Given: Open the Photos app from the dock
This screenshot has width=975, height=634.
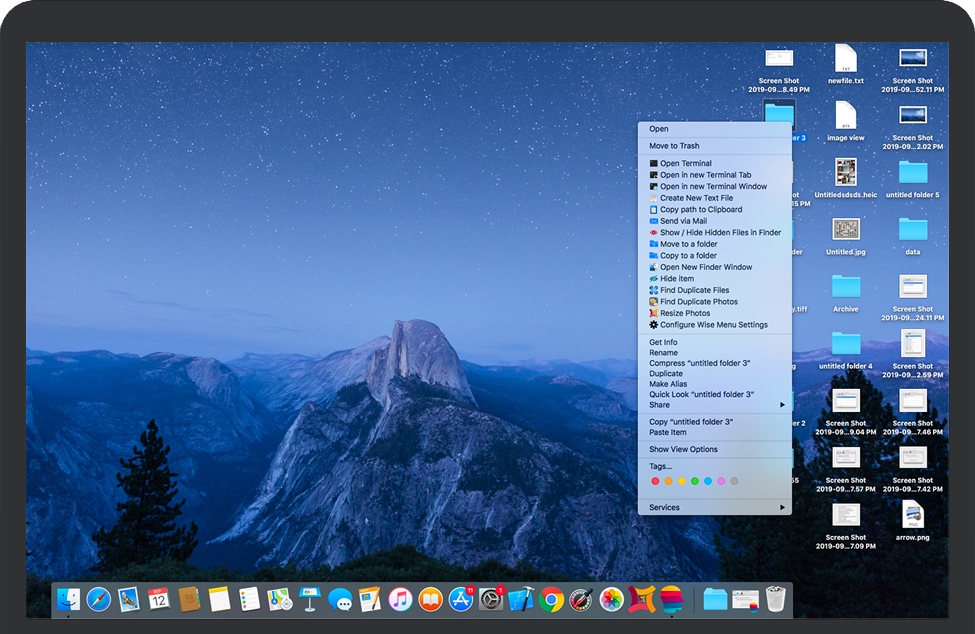Looking at the screenshot, I should coord(611,599).
